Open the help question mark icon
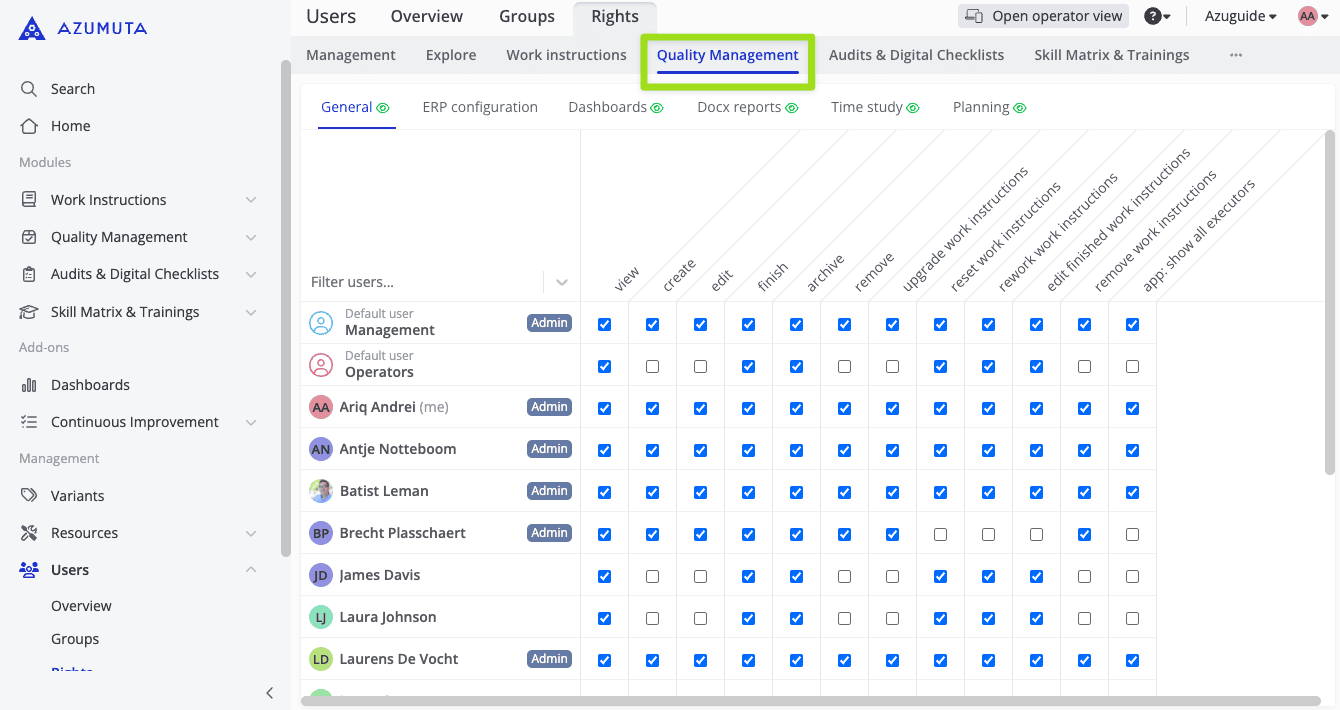The width and height of the screenshot is (1340, 710). click(x=1152, y=16)
